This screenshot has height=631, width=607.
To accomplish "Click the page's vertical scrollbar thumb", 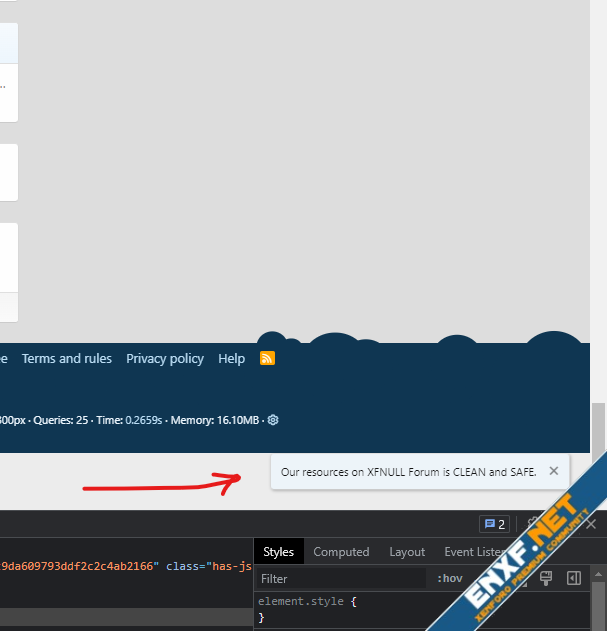I will (x=598, y=430).
